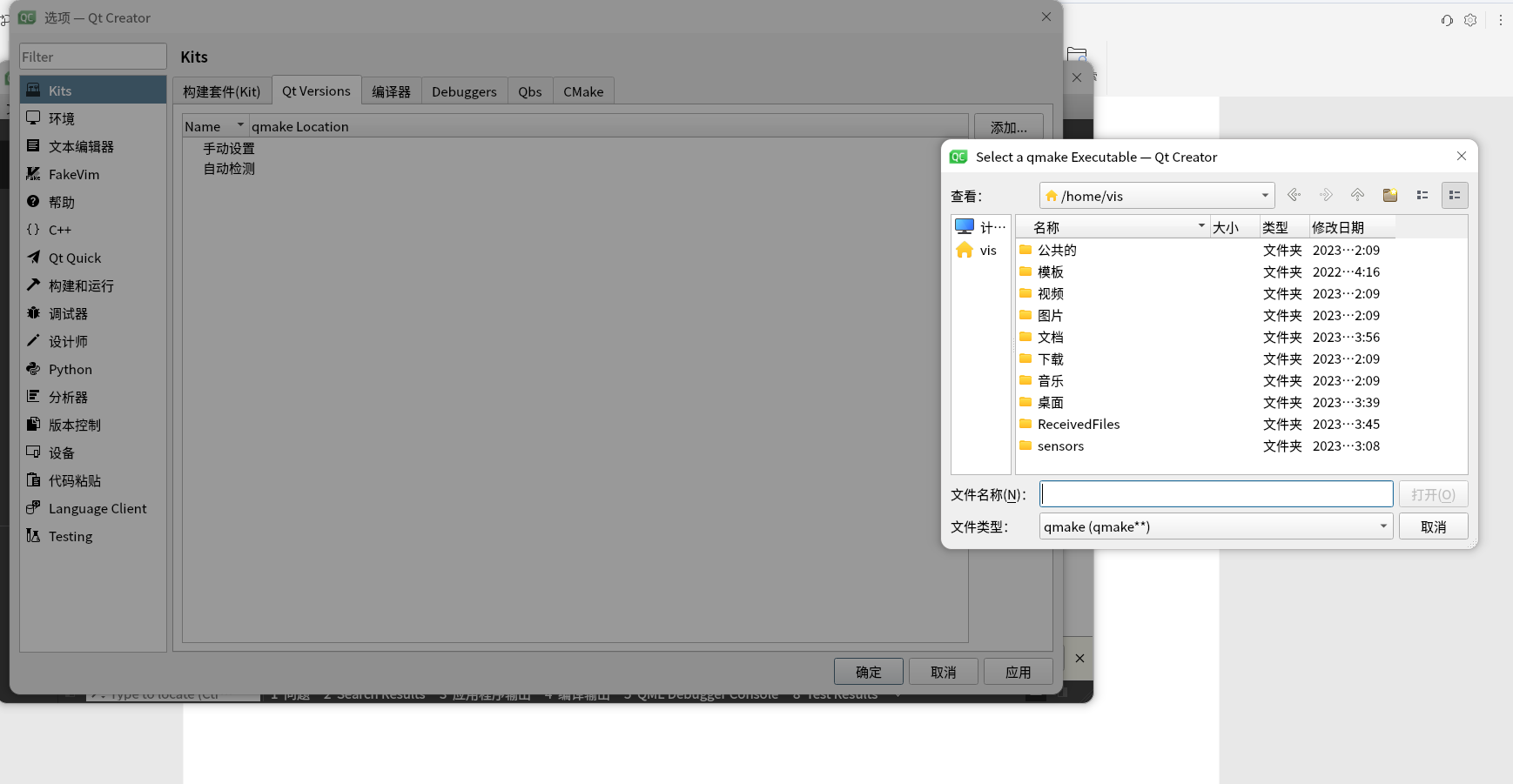1513x784 pixels.
Task: Open the background window settings gear icon
Action: point(1470,20)
